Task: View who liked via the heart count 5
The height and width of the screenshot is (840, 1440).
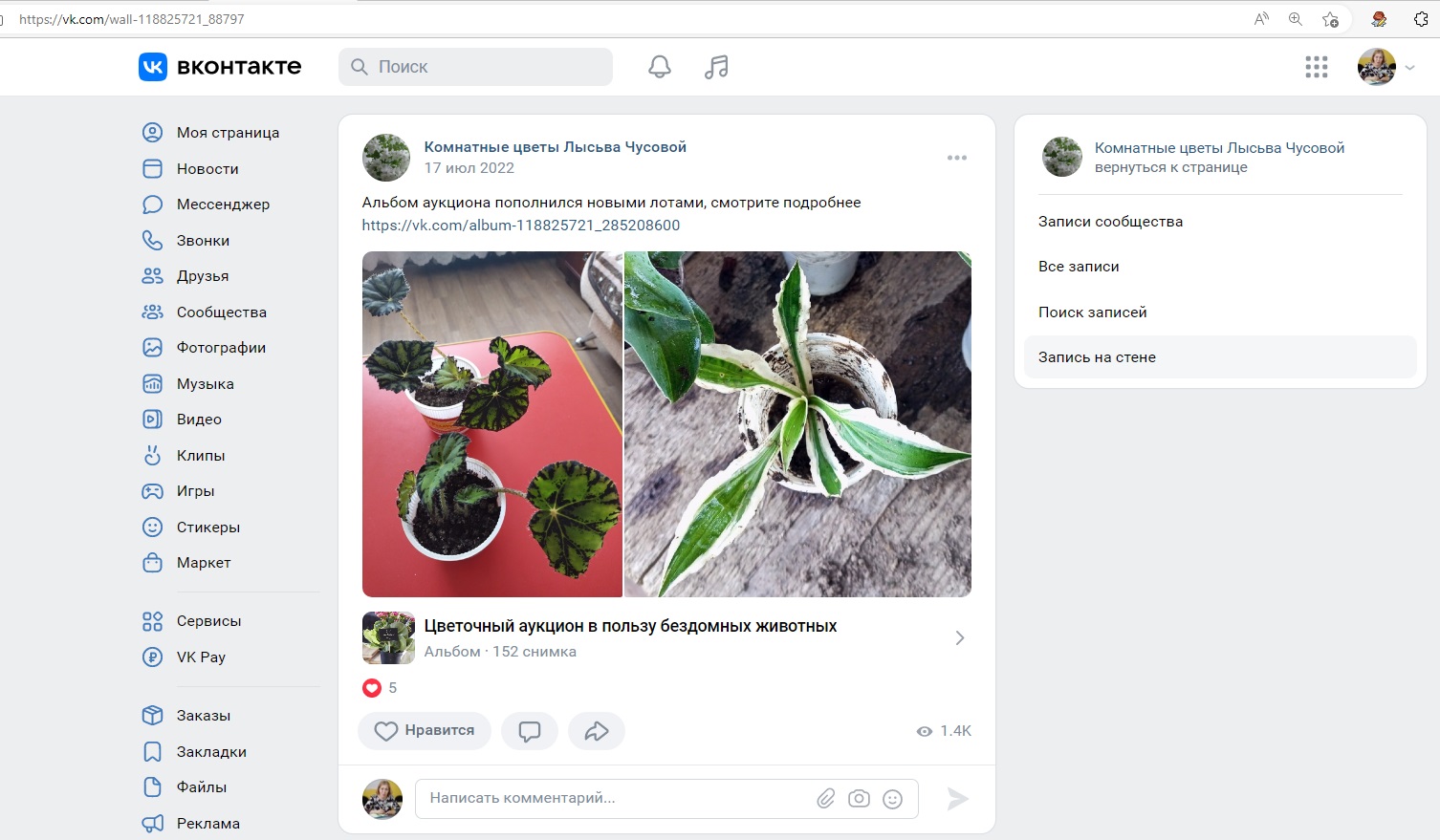Action: click(x=380, y=688)
